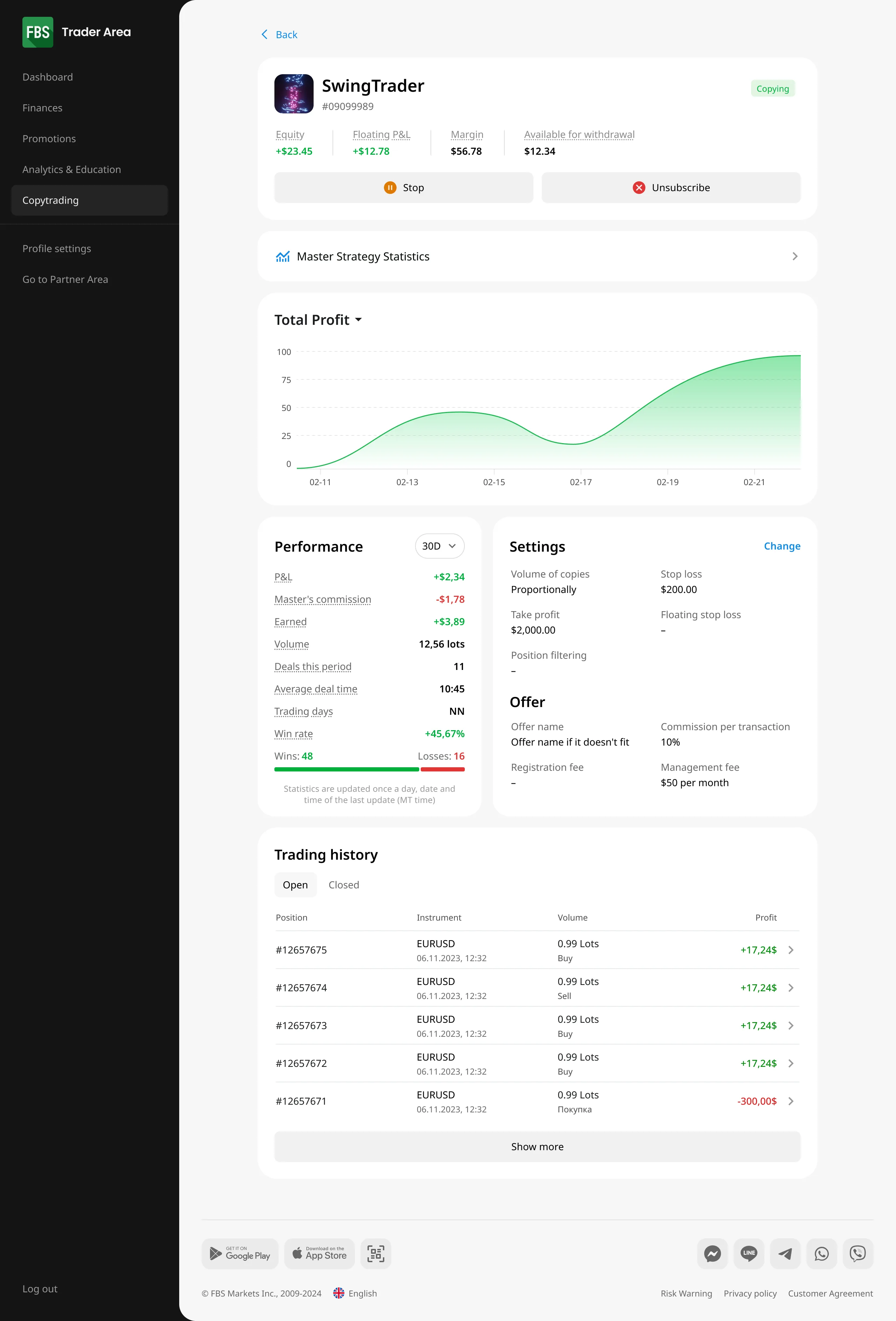Click Show more trading history button
This screenshot has height=1321, width=896.
pos(537,1146)
